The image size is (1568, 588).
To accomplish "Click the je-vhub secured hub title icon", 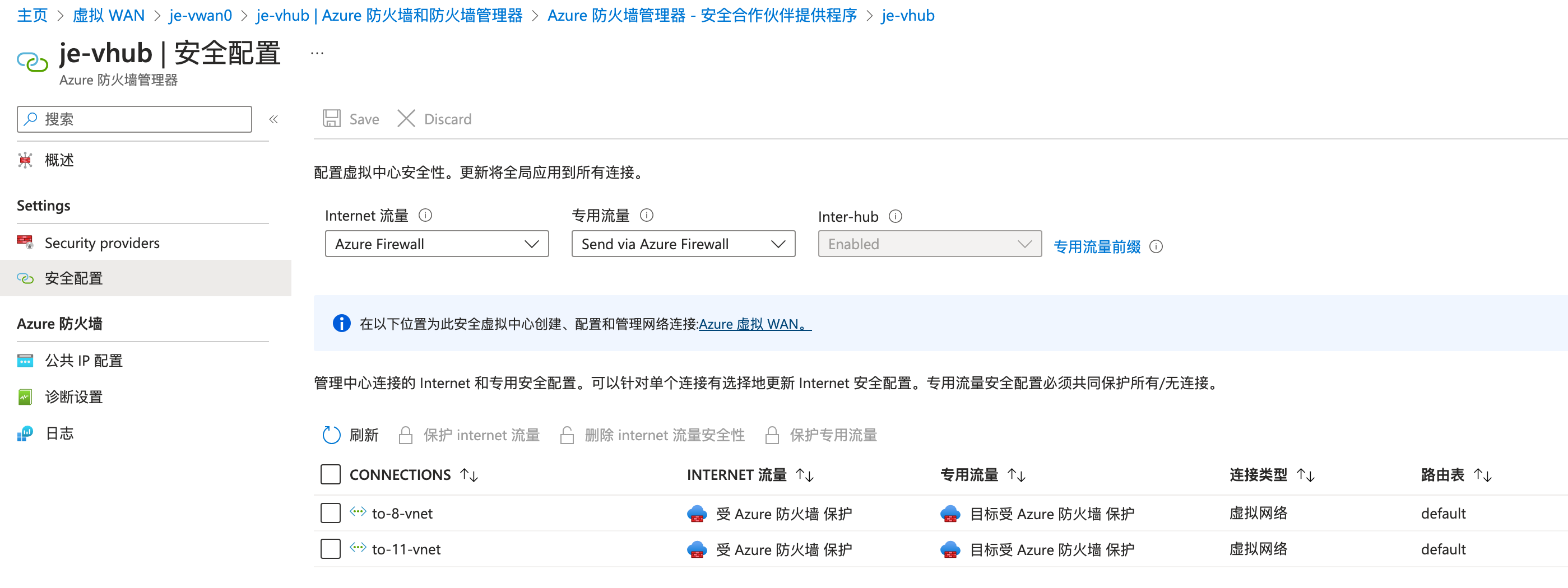I will pos(33,61).
